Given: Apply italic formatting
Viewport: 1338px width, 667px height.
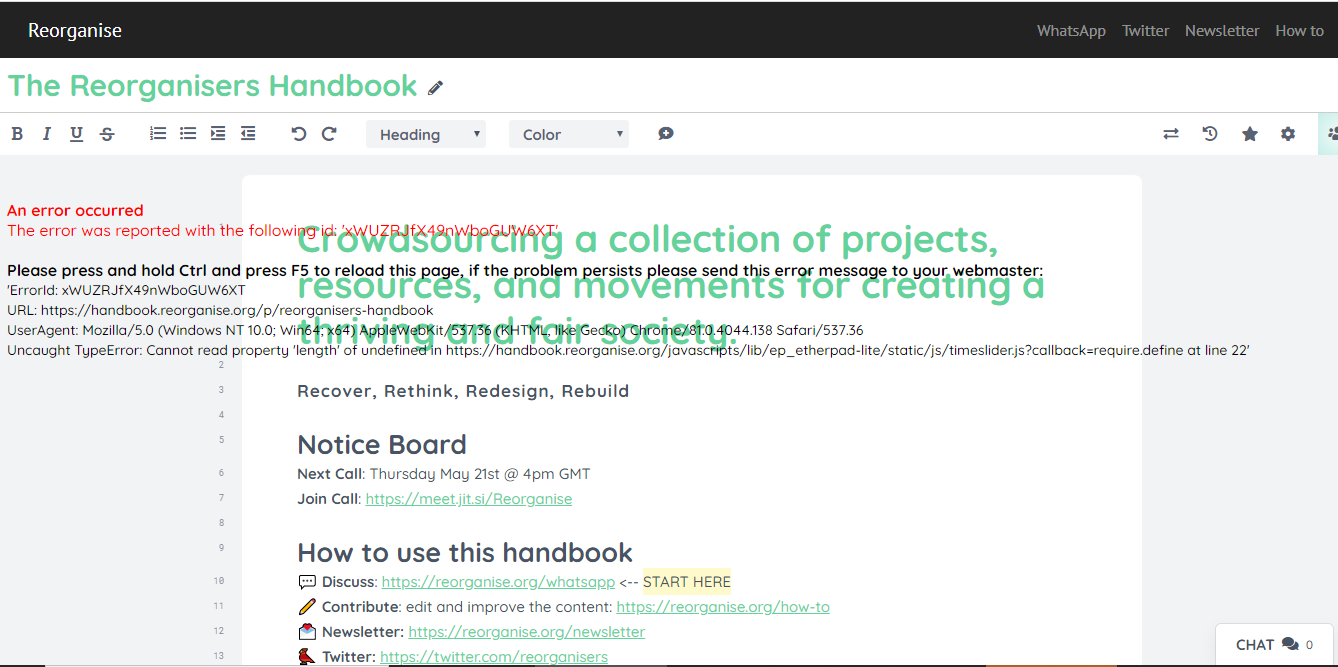Looking at the screenshot, I should pyautogui.click(x=47, y=133).
